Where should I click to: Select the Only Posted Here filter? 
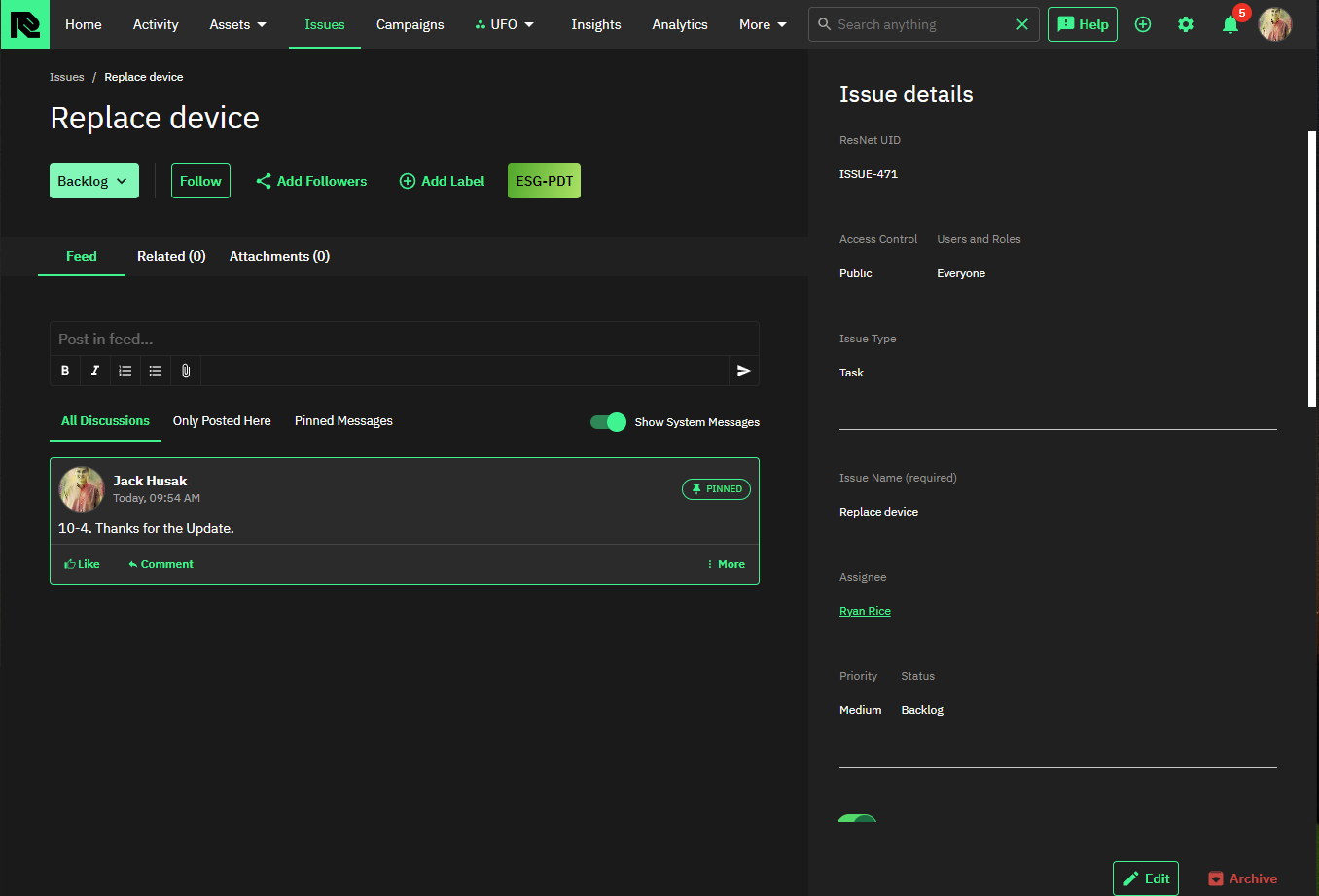[x=222, y=421]
